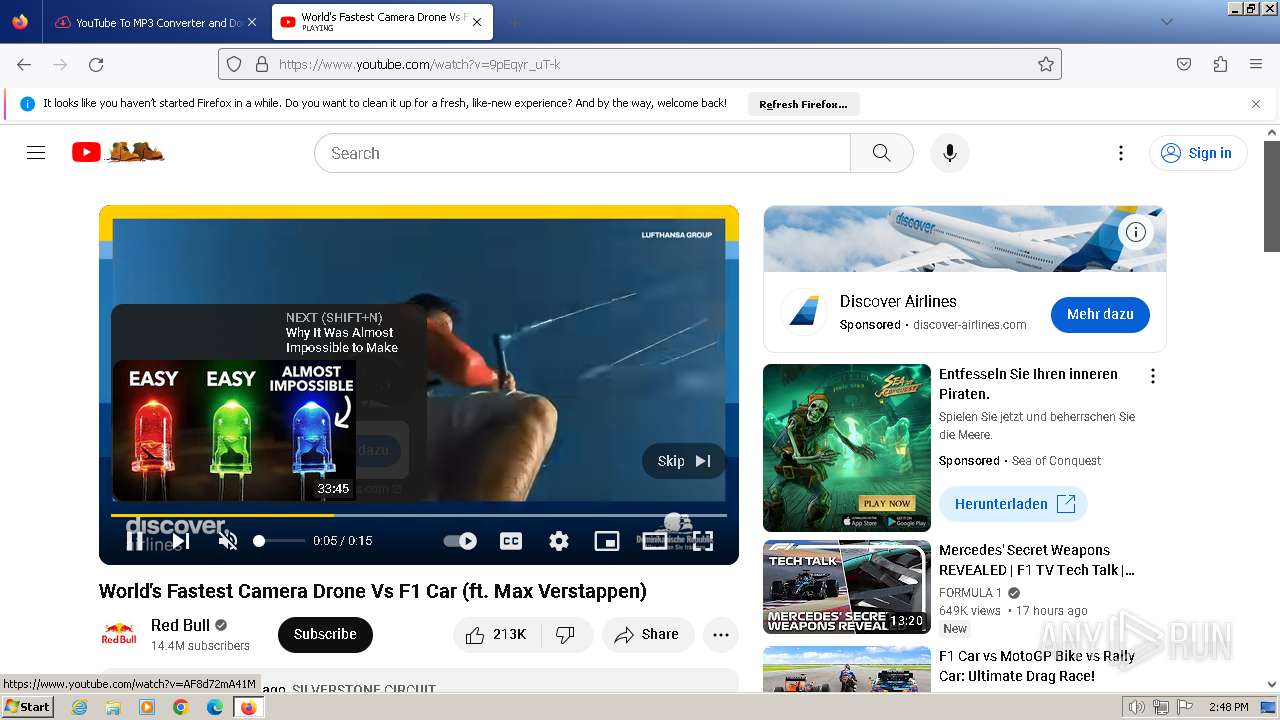Close the YouTube To MP3 Converter tab
The height and width of the screenshot is (720, 1280).
(251, 22)
